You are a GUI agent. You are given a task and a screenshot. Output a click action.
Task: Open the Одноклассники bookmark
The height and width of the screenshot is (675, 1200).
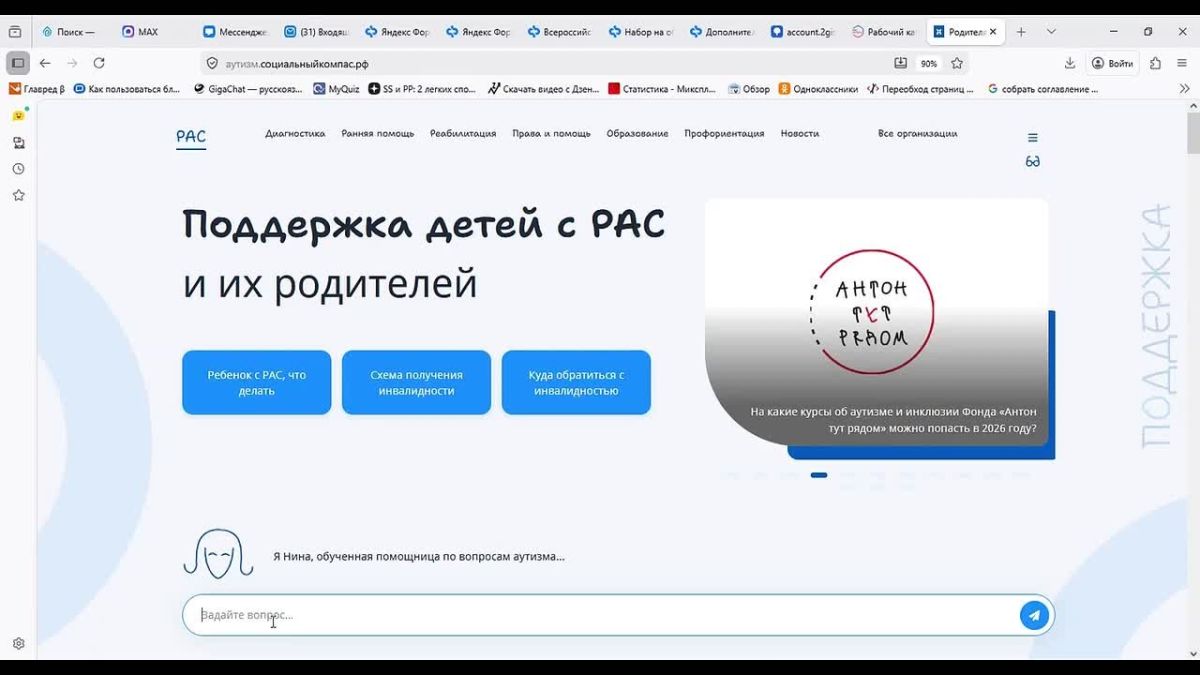818,89
